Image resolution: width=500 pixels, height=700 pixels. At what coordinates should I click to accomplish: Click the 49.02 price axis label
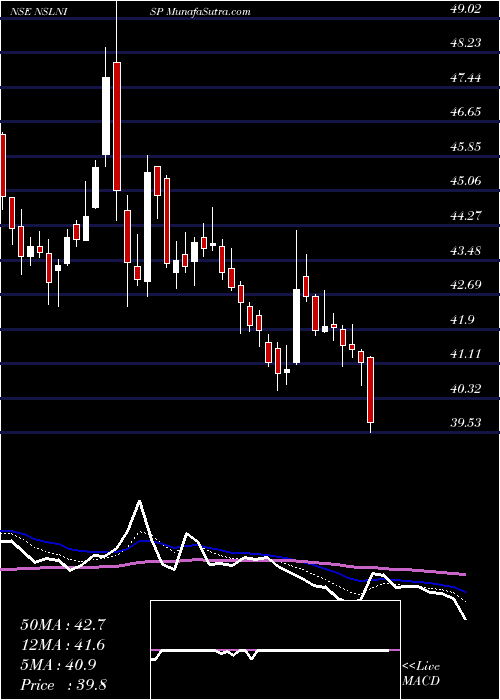466,9
